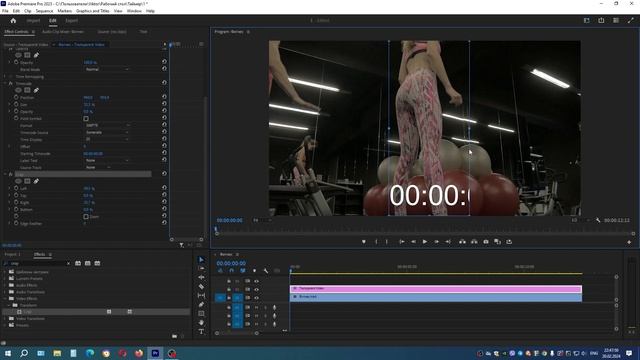The width and height of the screenshot is (640, 360).
Task: Open the Workspaces icon at top right
Action: [x=587, y=20]
